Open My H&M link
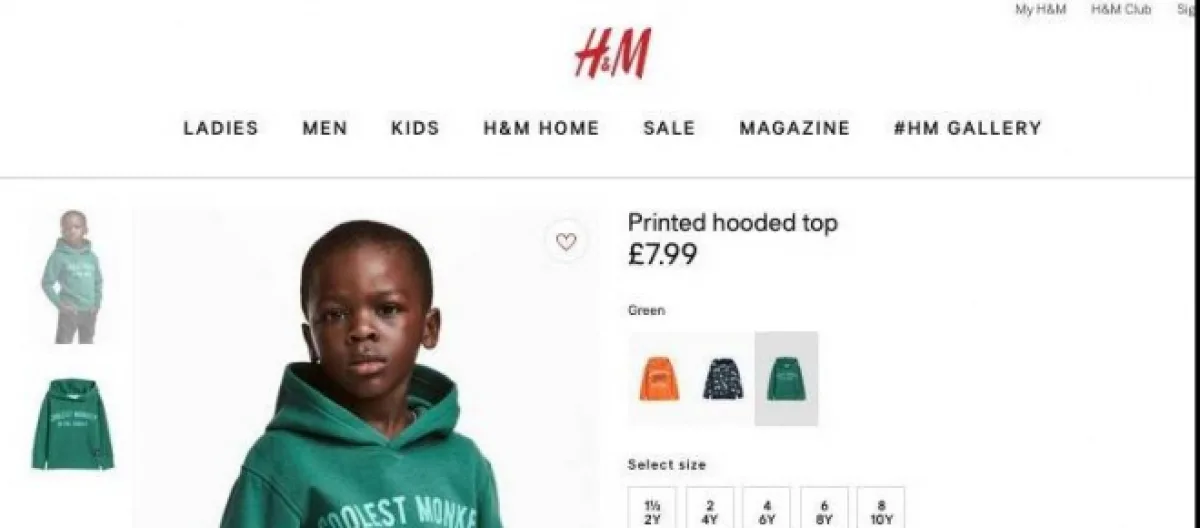This screenshot has width=1200, height=528. (x=1041, y=9)
